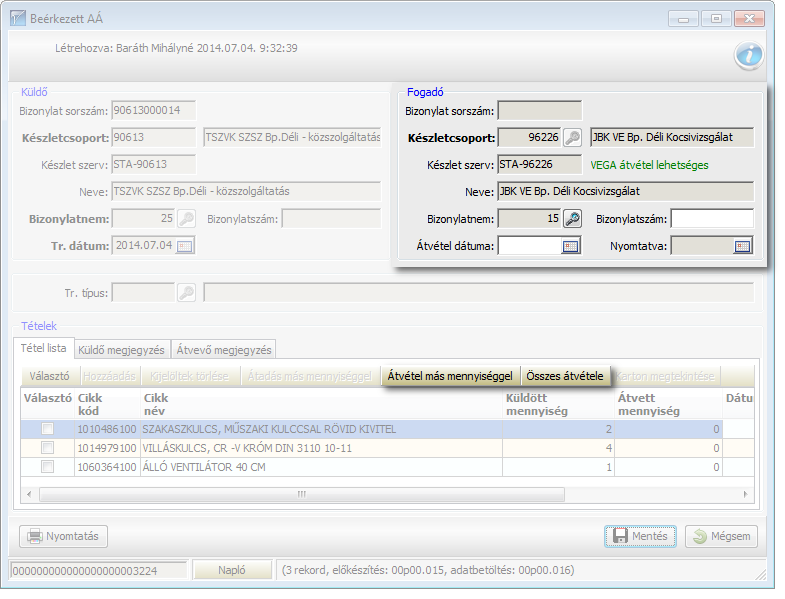
Task: Click the Választó toolbar button
Action: click(49, 376)
